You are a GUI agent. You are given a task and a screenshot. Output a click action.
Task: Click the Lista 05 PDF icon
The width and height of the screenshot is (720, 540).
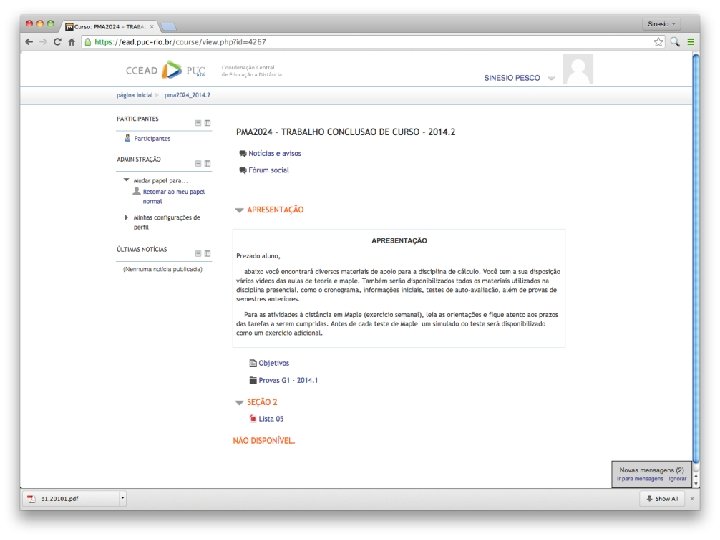coord(253,418)
